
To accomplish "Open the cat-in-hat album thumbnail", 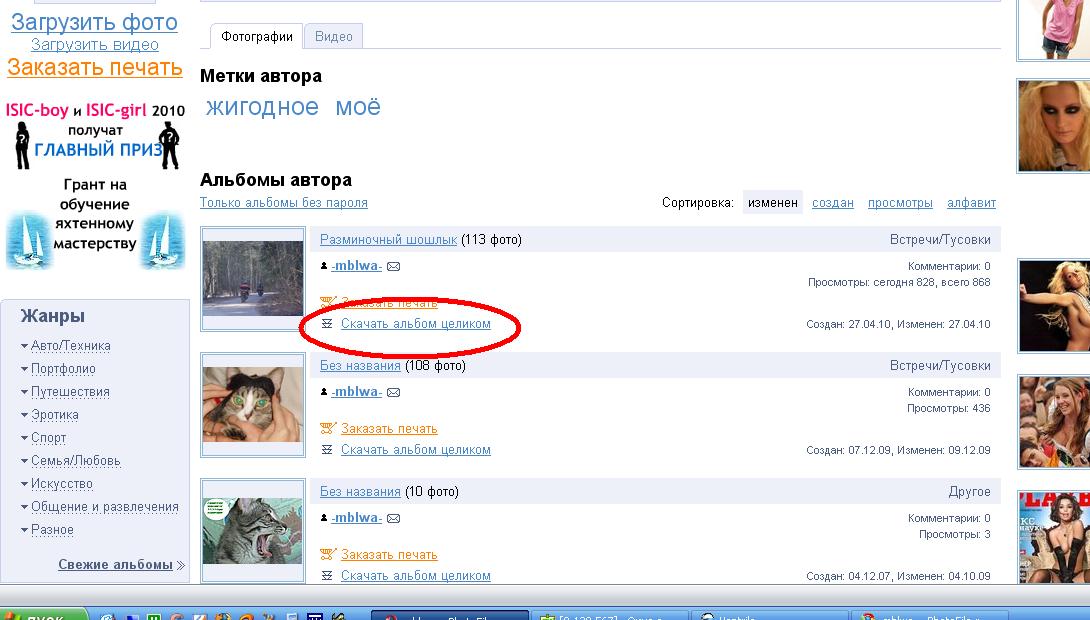I will tap(253, 403).
